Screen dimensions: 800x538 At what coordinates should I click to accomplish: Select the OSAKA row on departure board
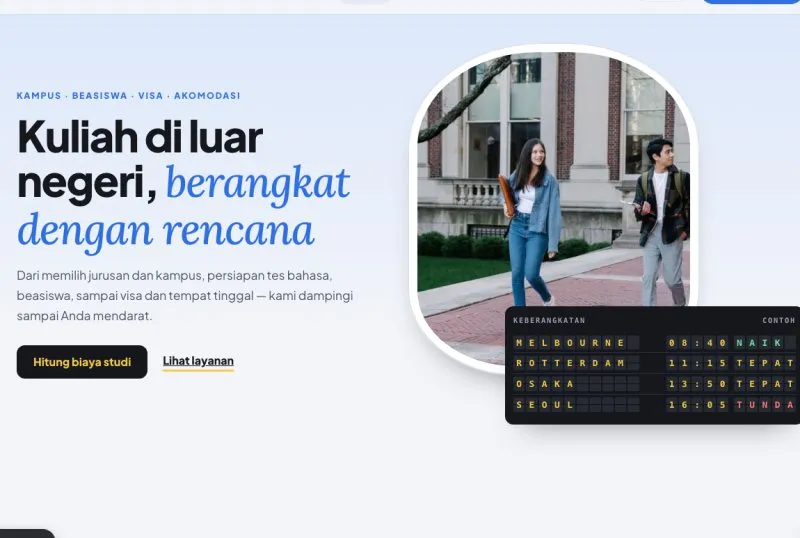click(x=655, y=384)
